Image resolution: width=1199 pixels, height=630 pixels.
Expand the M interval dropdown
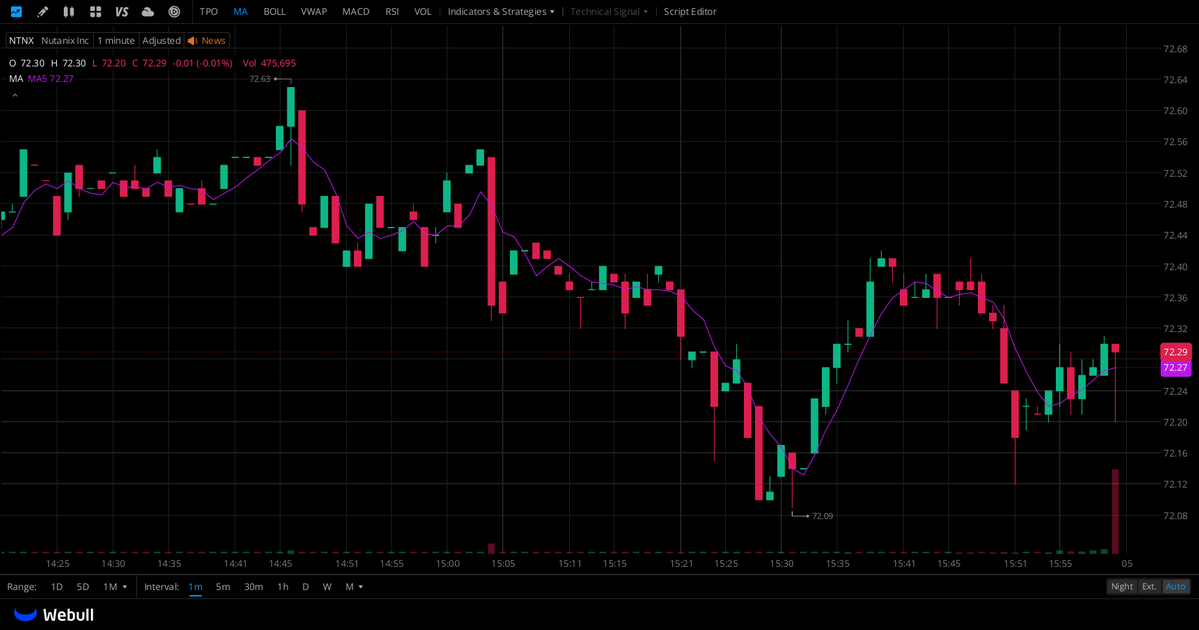354,586
